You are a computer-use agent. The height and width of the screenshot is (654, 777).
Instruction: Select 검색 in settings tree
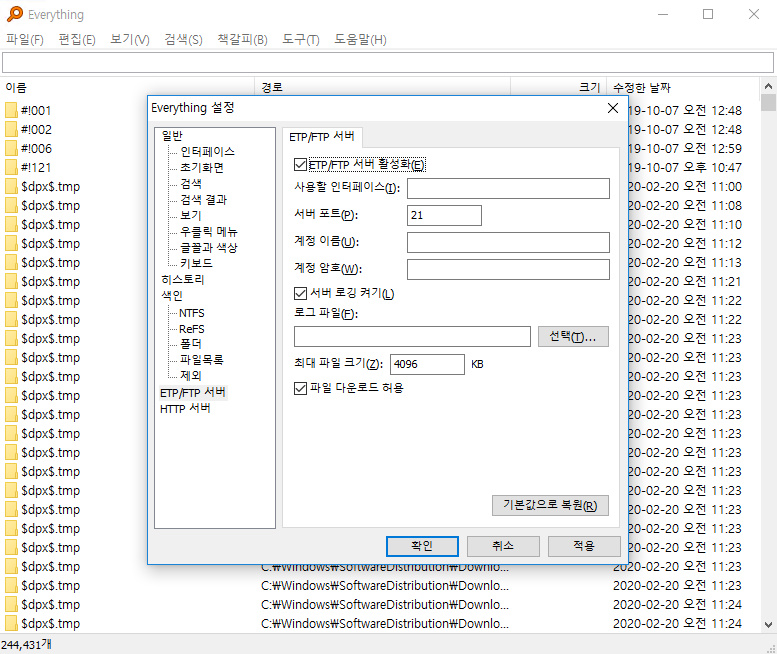(x=191, y=184)
